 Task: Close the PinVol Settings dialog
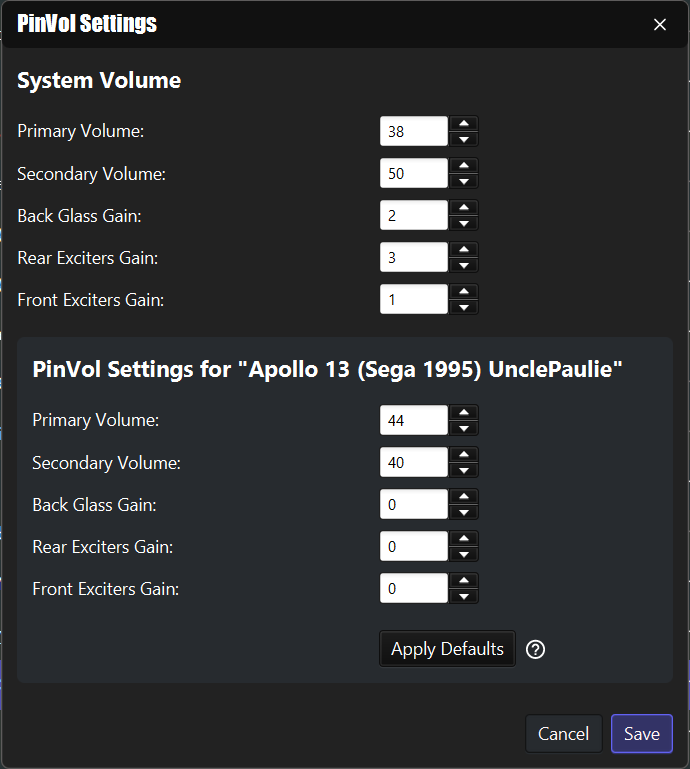[x=660, y=25]
